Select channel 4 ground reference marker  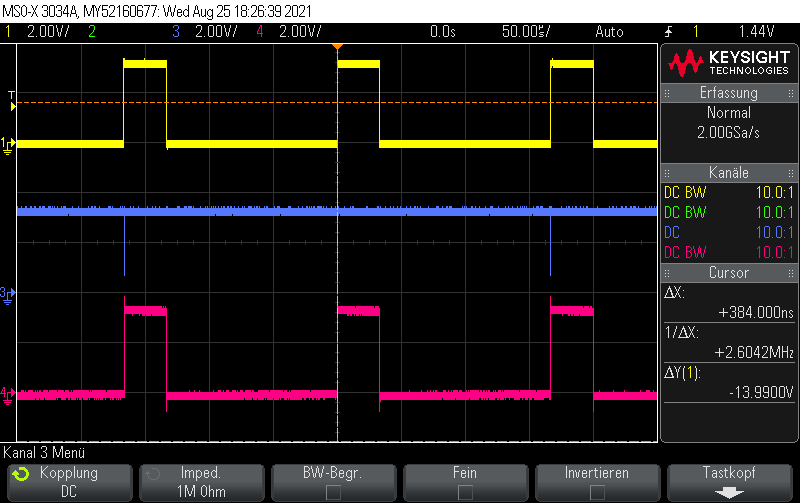pyautogui.click(x=8, y=396)
